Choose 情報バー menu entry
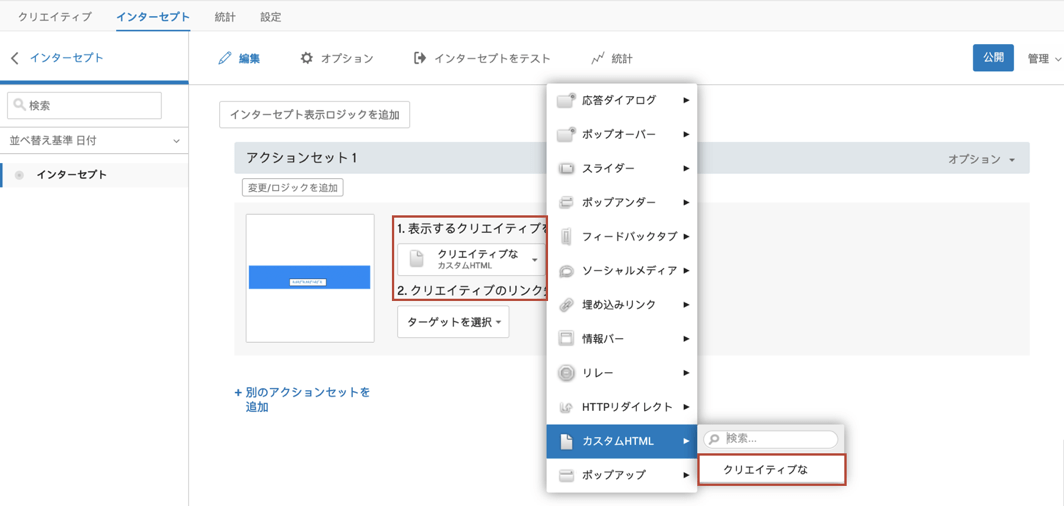Image resolution: width=1064 pixels, height=506 pixels. click(622, 338)
